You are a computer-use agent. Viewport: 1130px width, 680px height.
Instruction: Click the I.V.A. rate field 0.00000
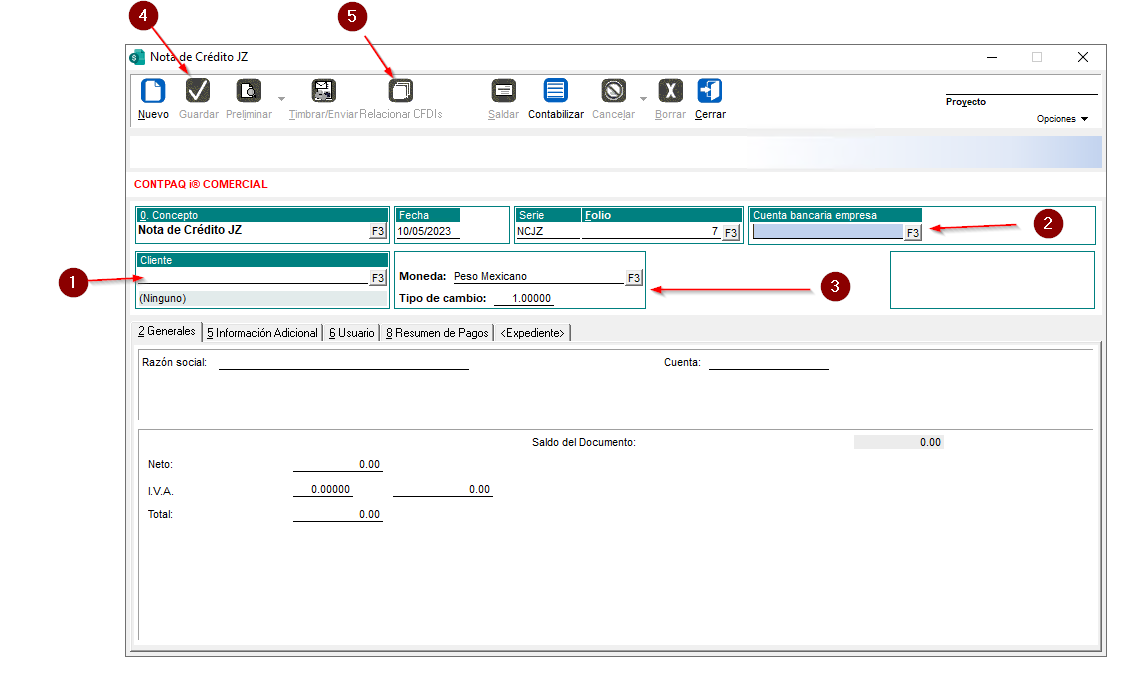pos(323,489)
